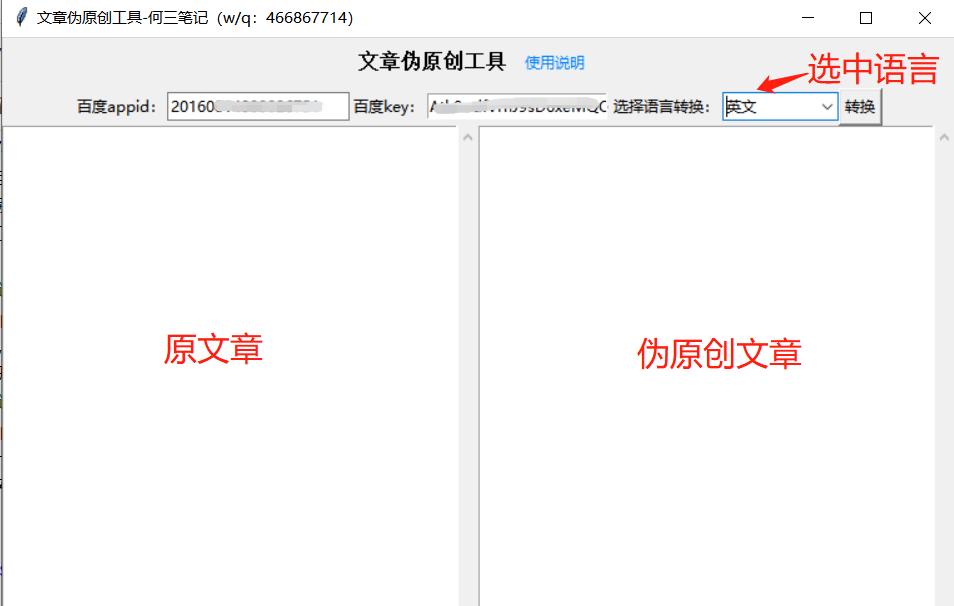This screenshot has height=606, width=954.
Task: Click the window title text in title bar
Action: pos(195,18)
